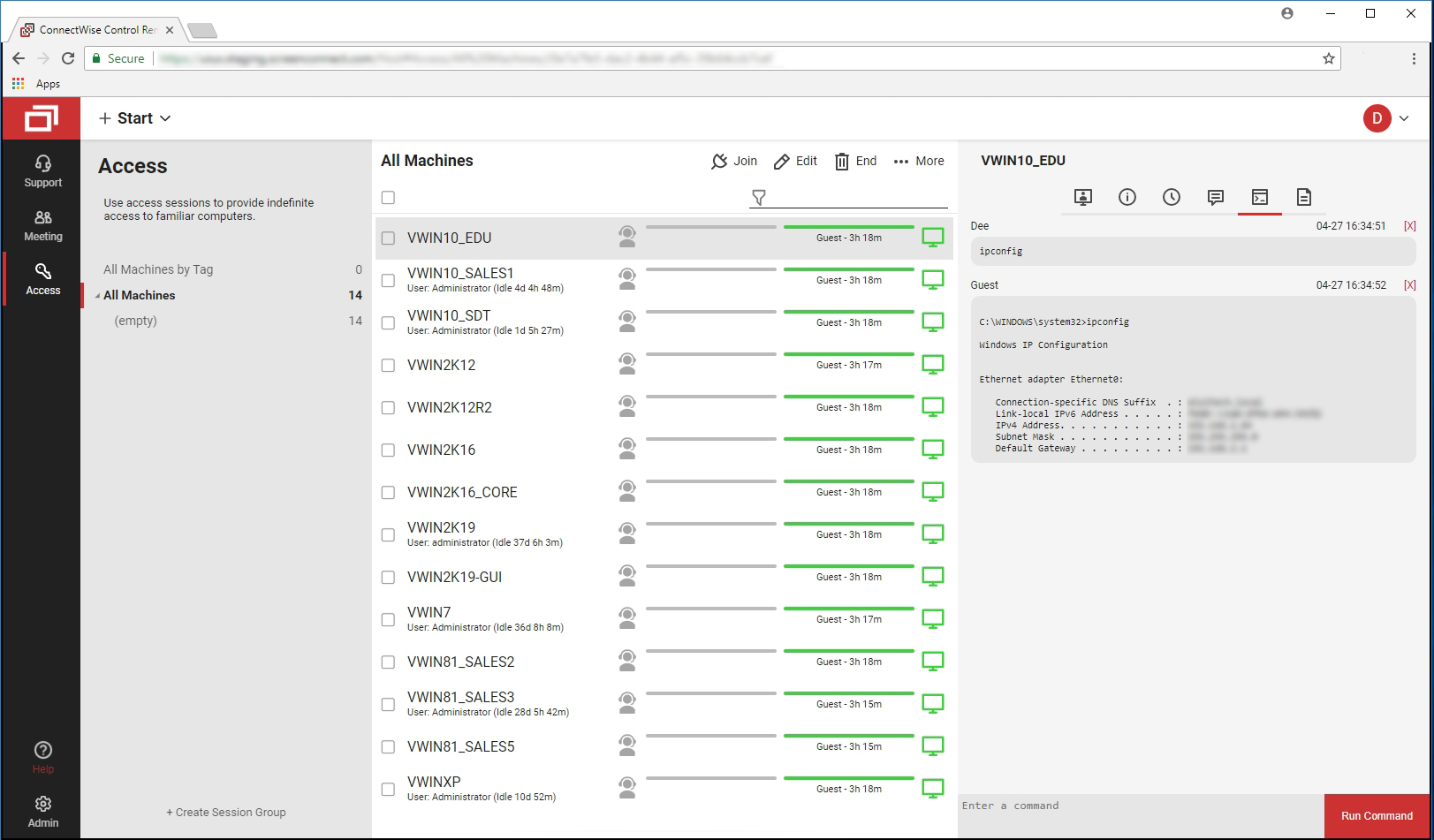
Task: Click the Run Command button
Action: [1376, 815]
